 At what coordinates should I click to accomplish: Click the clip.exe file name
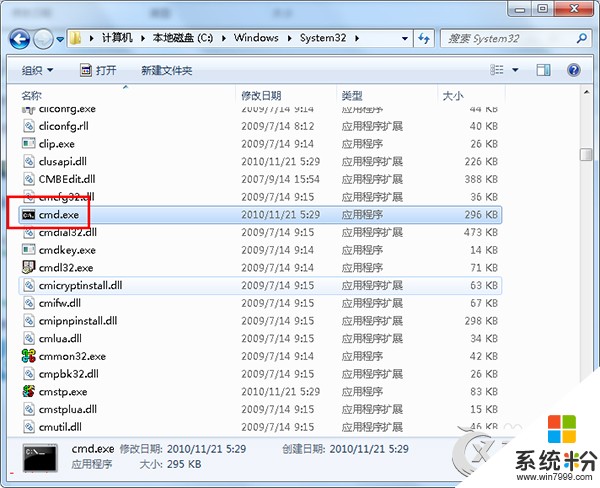[x=57, y=144]
